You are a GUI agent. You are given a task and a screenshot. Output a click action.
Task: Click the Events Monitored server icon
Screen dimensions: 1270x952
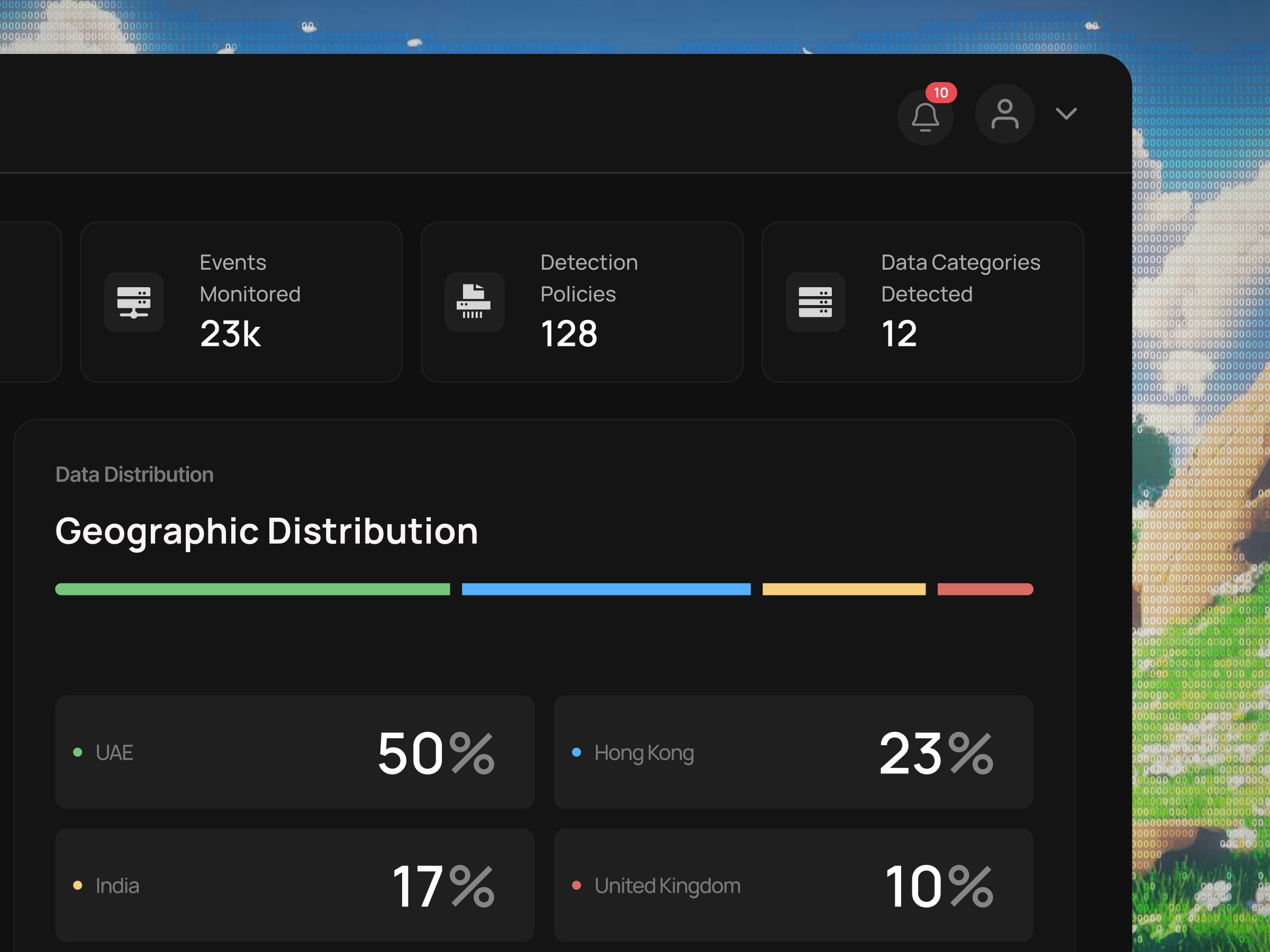[134, 303]
